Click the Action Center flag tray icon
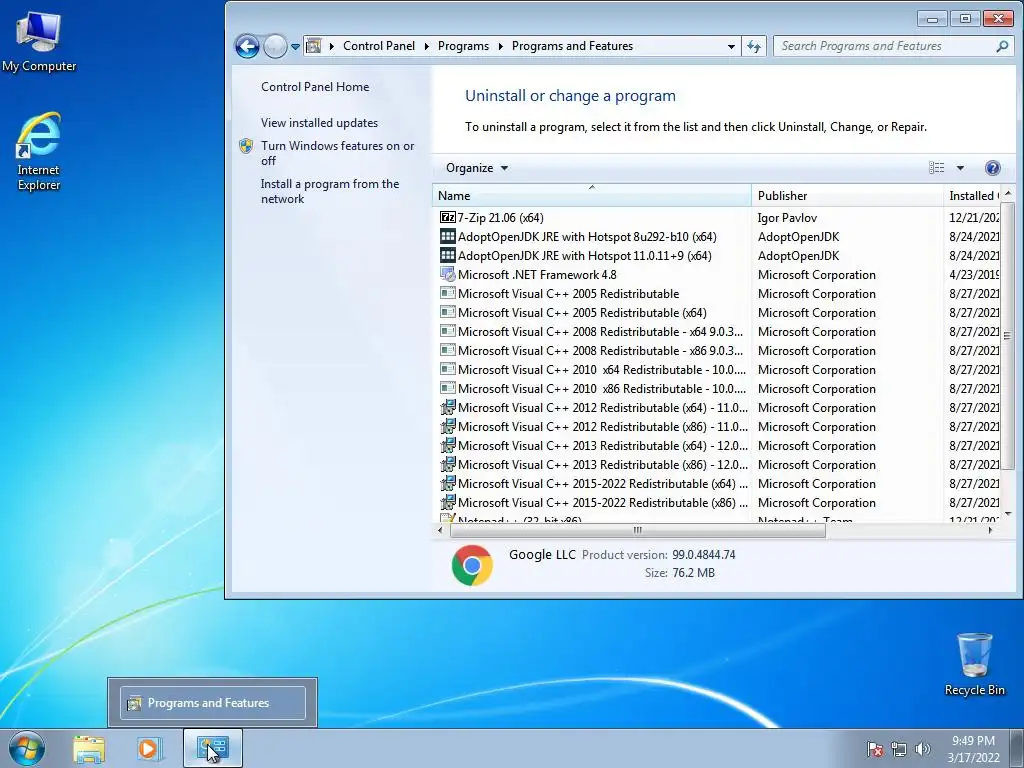 click(875, 749)
